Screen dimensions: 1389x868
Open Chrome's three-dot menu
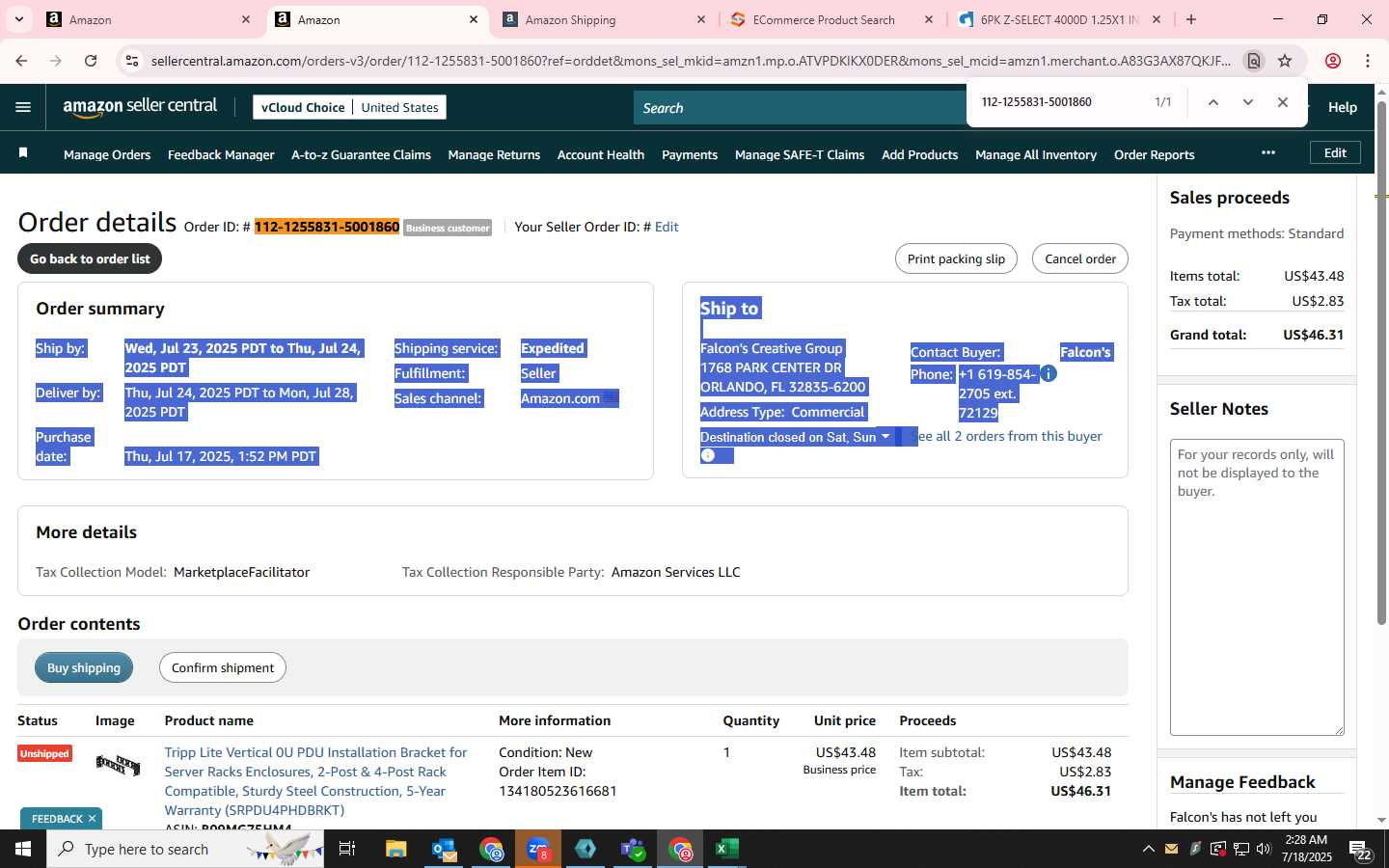point(1368,61)
